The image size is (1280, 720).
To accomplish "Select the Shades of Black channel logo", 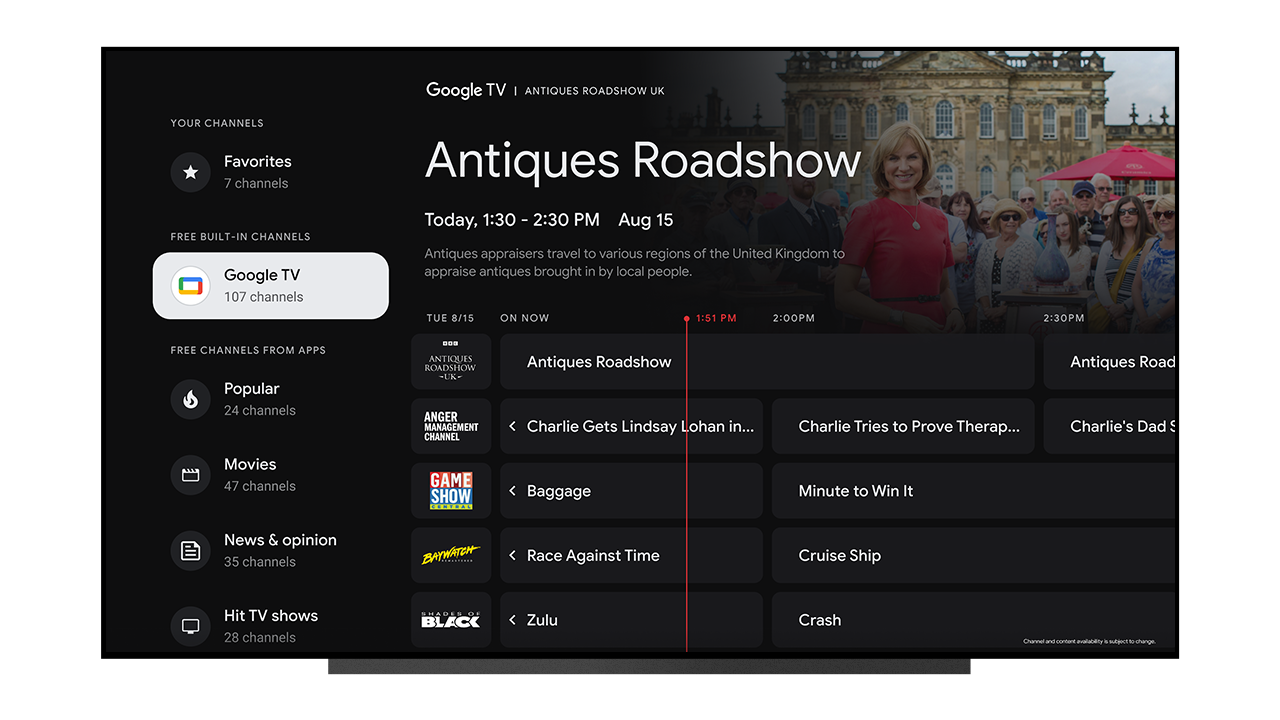I will 451,619.
